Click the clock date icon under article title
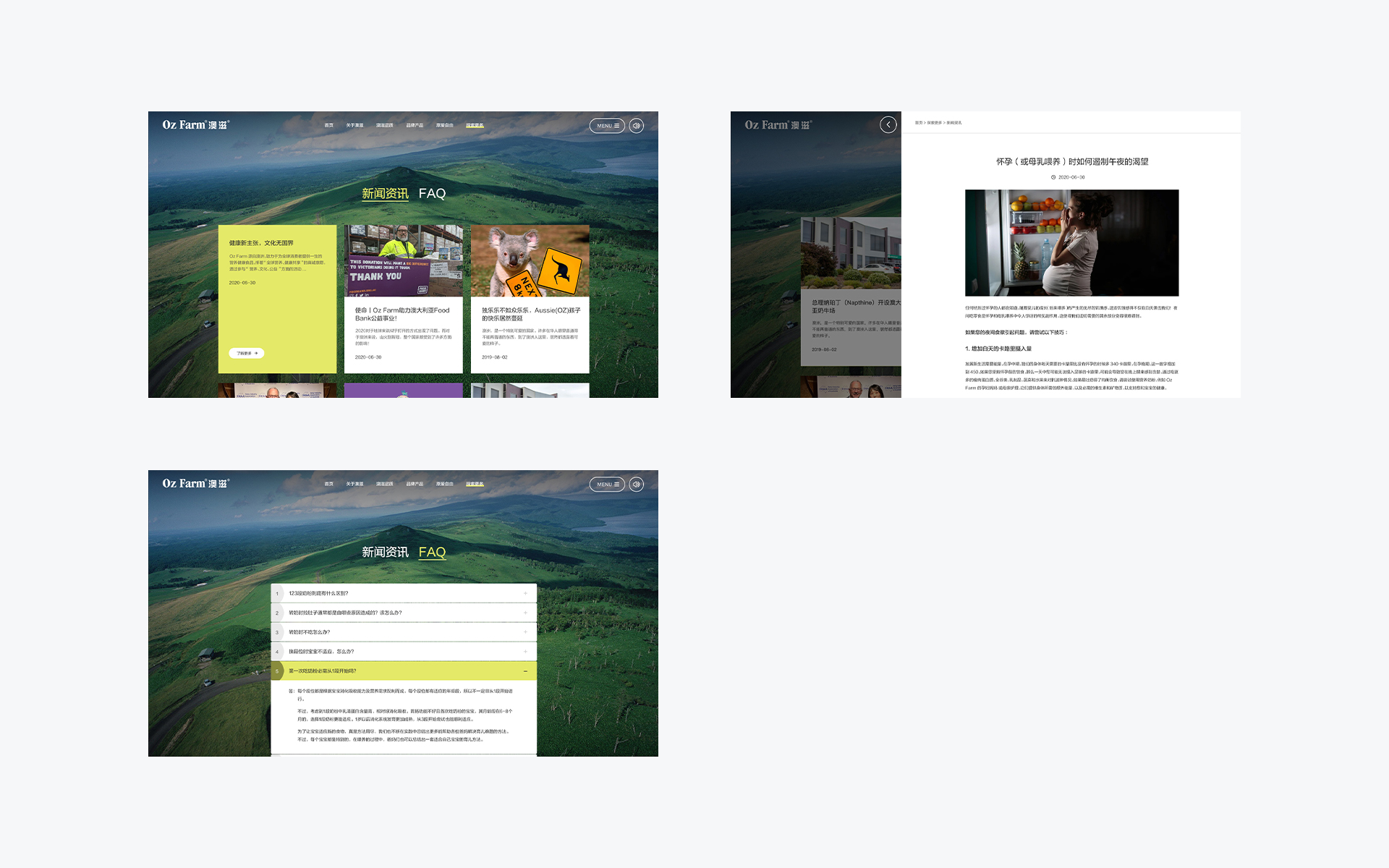 pos(1053,177)
